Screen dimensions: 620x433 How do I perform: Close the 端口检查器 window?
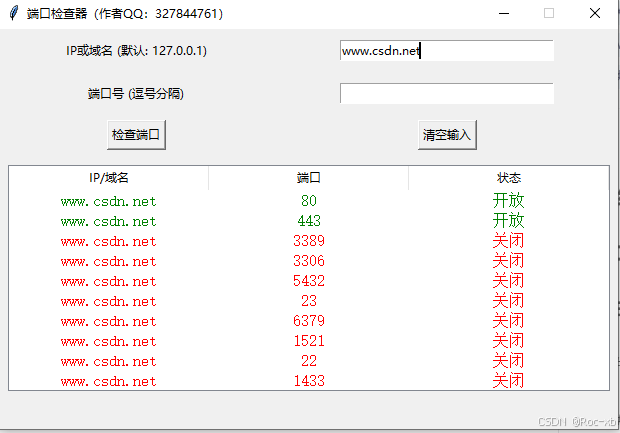click(x=595, y=13)
